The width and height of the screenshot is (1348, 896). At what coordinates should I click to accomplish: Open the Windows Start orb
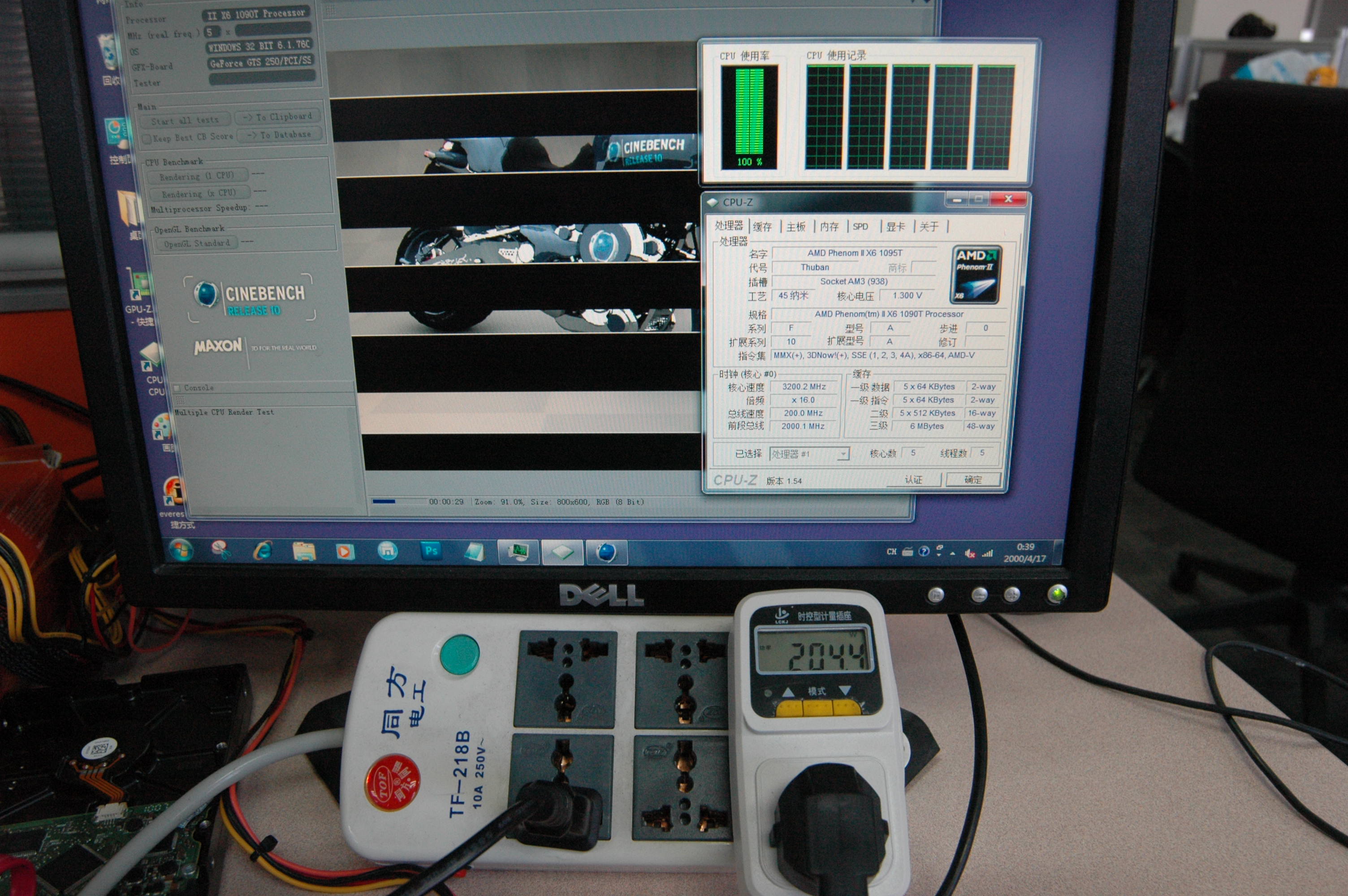[181, 550]
